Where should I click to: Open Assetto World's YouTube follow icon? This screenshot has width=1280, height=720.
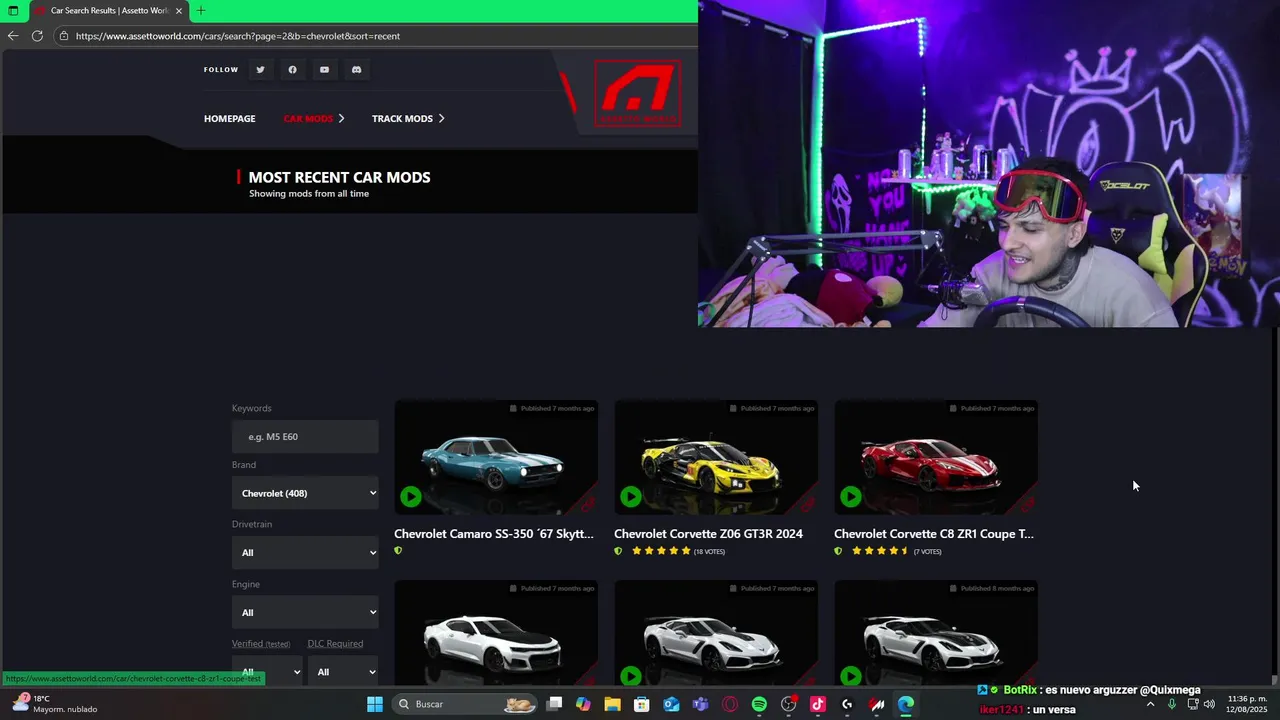(324, 70)
